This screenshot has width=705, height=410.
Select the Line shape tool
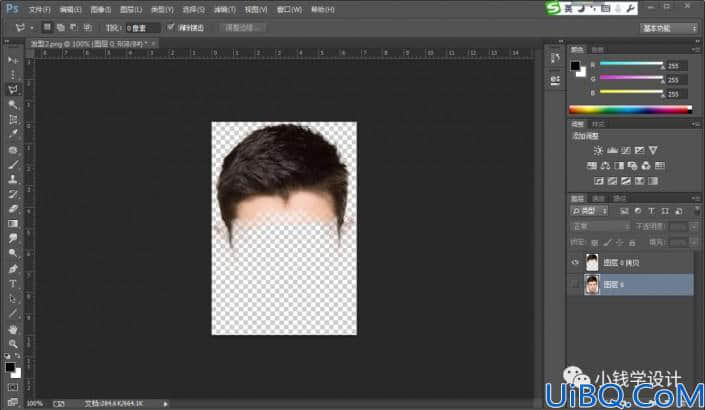pyautogui.click(x=13, y=313)
